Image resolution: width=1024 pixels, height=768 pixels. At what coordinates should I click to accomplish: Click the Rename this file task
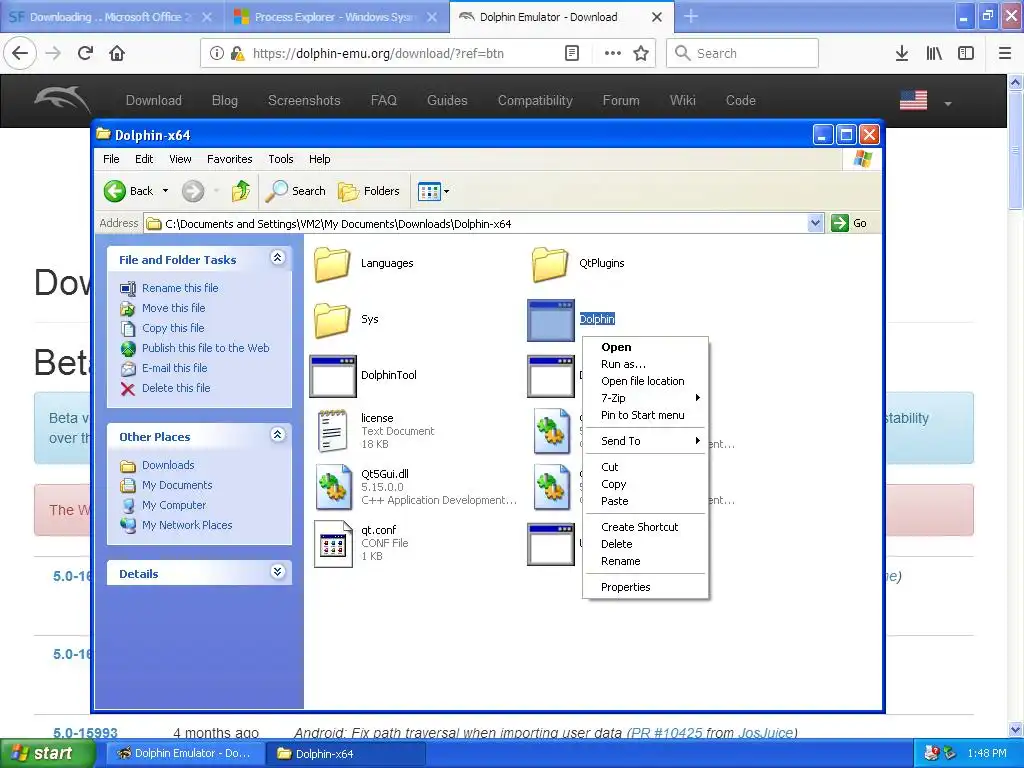pos(180,288)
